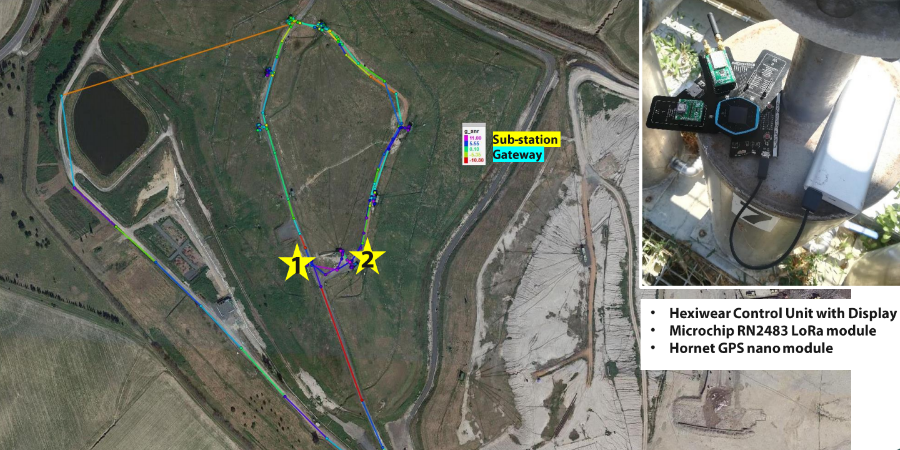Click the q_snr legend title
900x450 pixels.
click(471, 131)
